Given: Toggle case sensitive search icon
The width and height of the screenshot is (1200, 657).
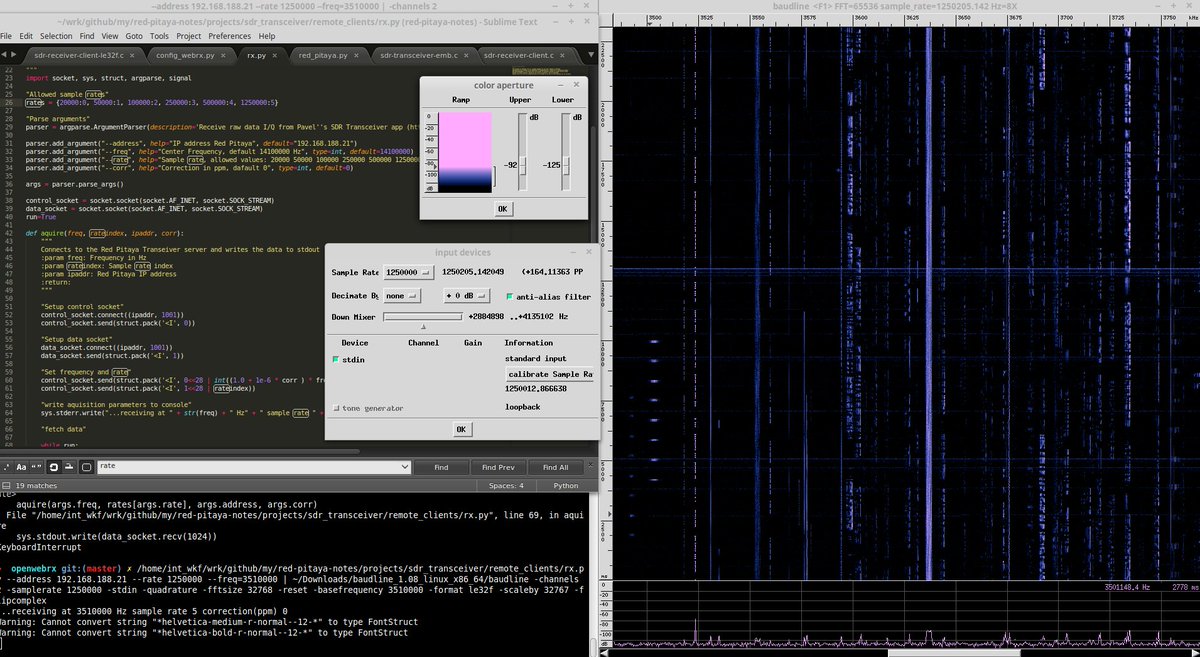Looking at the screenshot, I should pyautogui.click(x=22, y=467).
